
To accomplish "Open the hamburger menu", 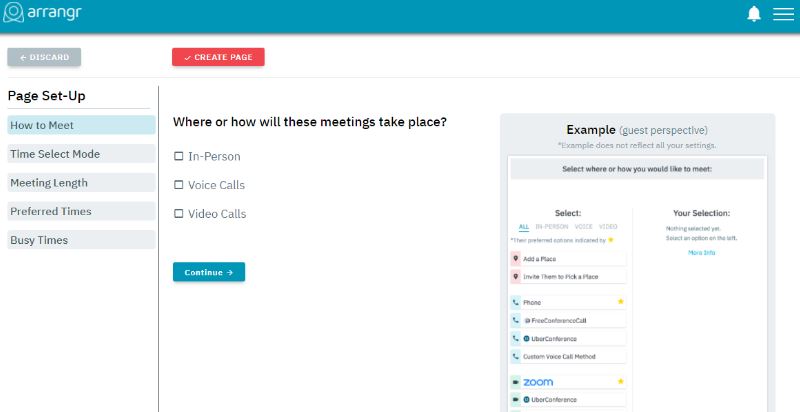I will coord(781,14).
